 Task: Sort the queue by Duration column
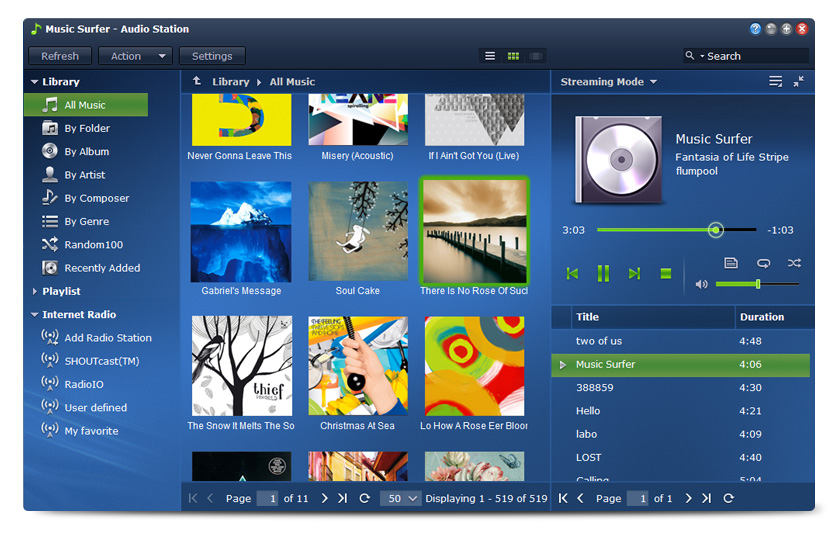coord(774,317)
